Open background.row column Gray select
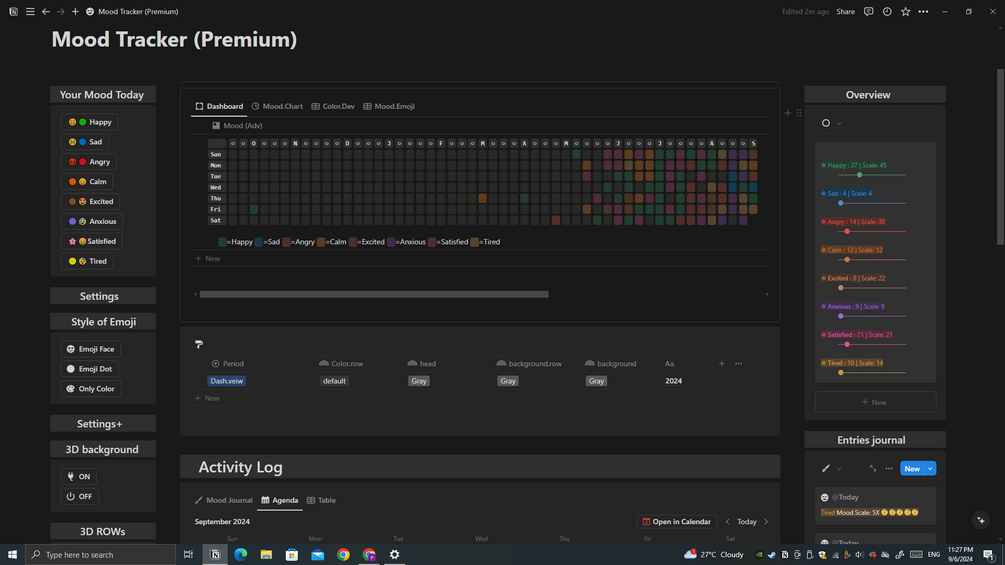The width and height of the screenshot is (1005, 565). click(508, 381)
